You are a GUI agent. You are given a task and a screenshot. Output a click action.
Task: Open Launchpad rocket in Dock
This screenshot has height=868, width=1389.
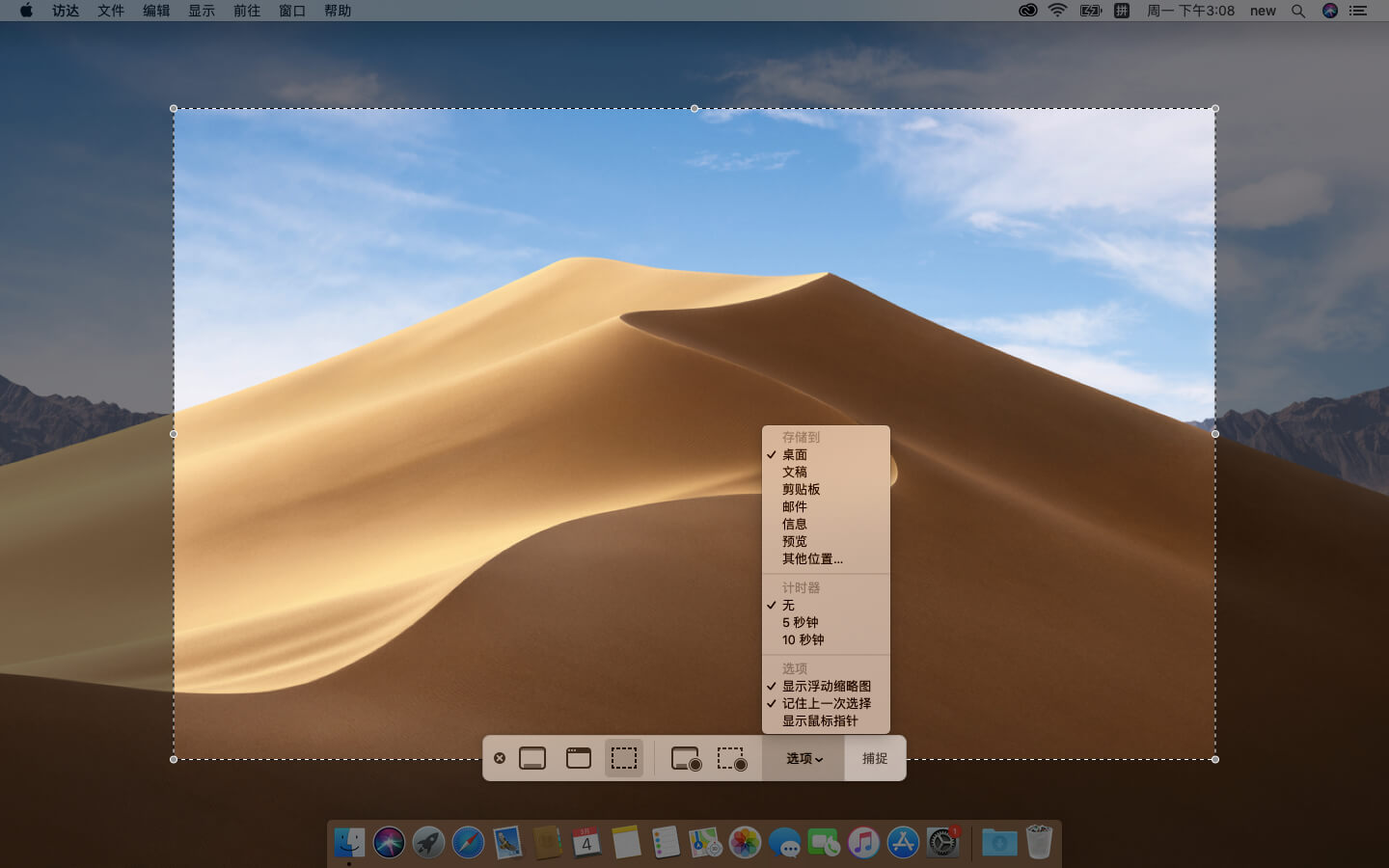click(x=429, y=842)
